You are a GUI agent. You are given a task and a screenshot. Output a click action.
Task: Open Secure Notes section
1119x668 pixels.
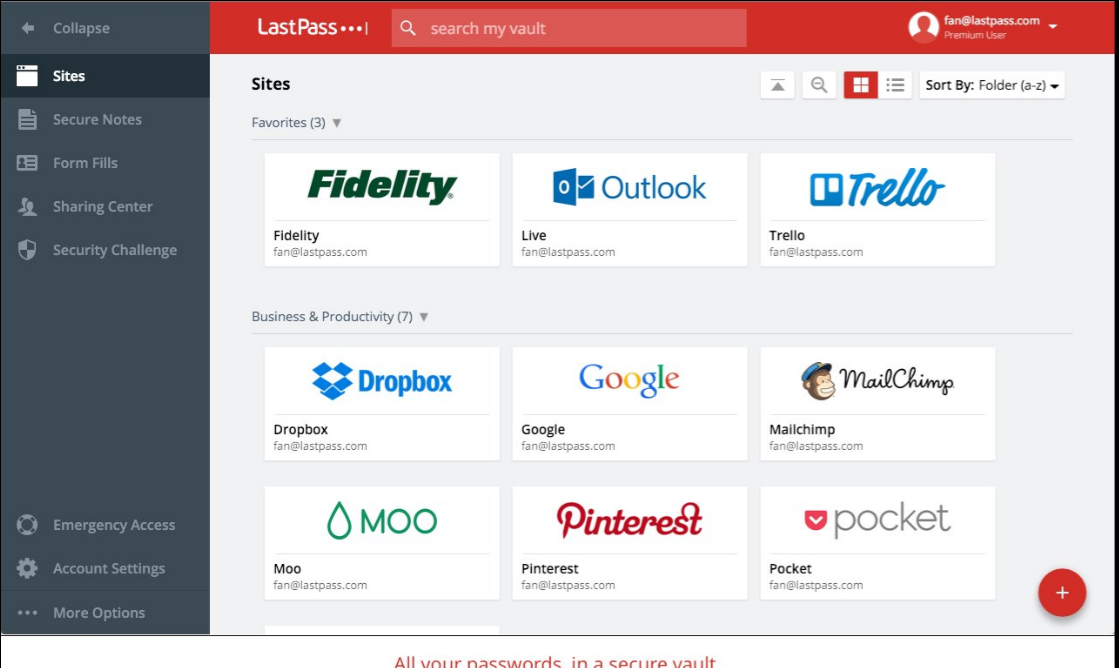tap(105, 119)
